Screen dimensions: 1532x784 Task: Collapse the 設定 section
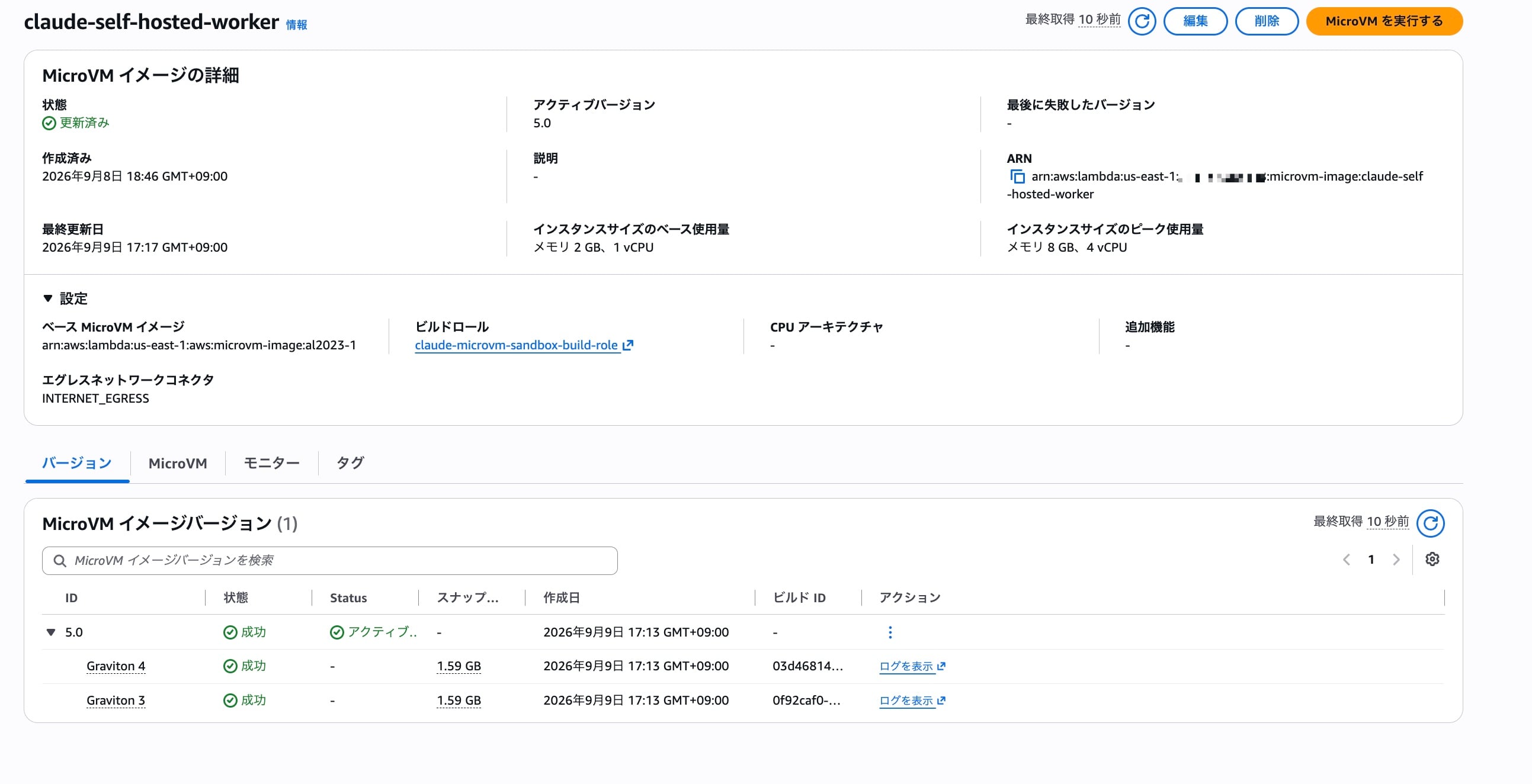point(47,298)
